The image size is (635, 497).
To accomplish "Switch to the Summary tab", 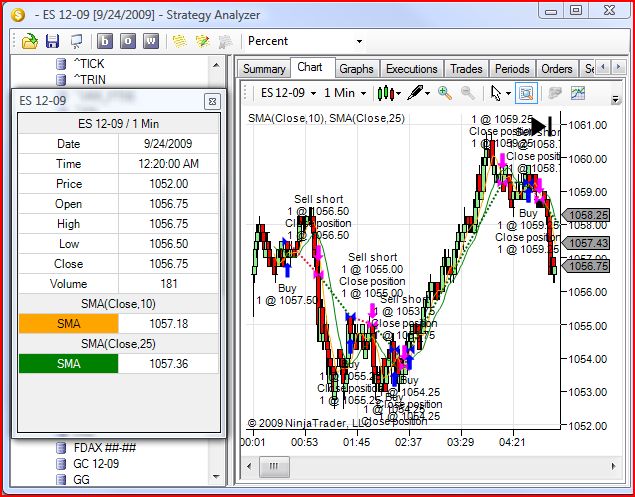I will [264, 69].
